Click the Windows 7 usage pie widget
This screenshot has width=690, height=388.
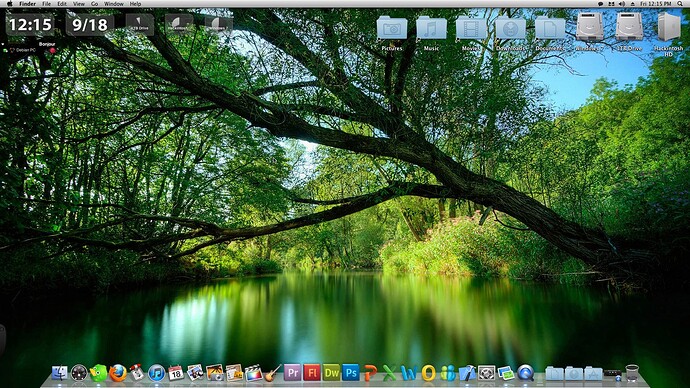pyautogui.click(x=219, y=24)
